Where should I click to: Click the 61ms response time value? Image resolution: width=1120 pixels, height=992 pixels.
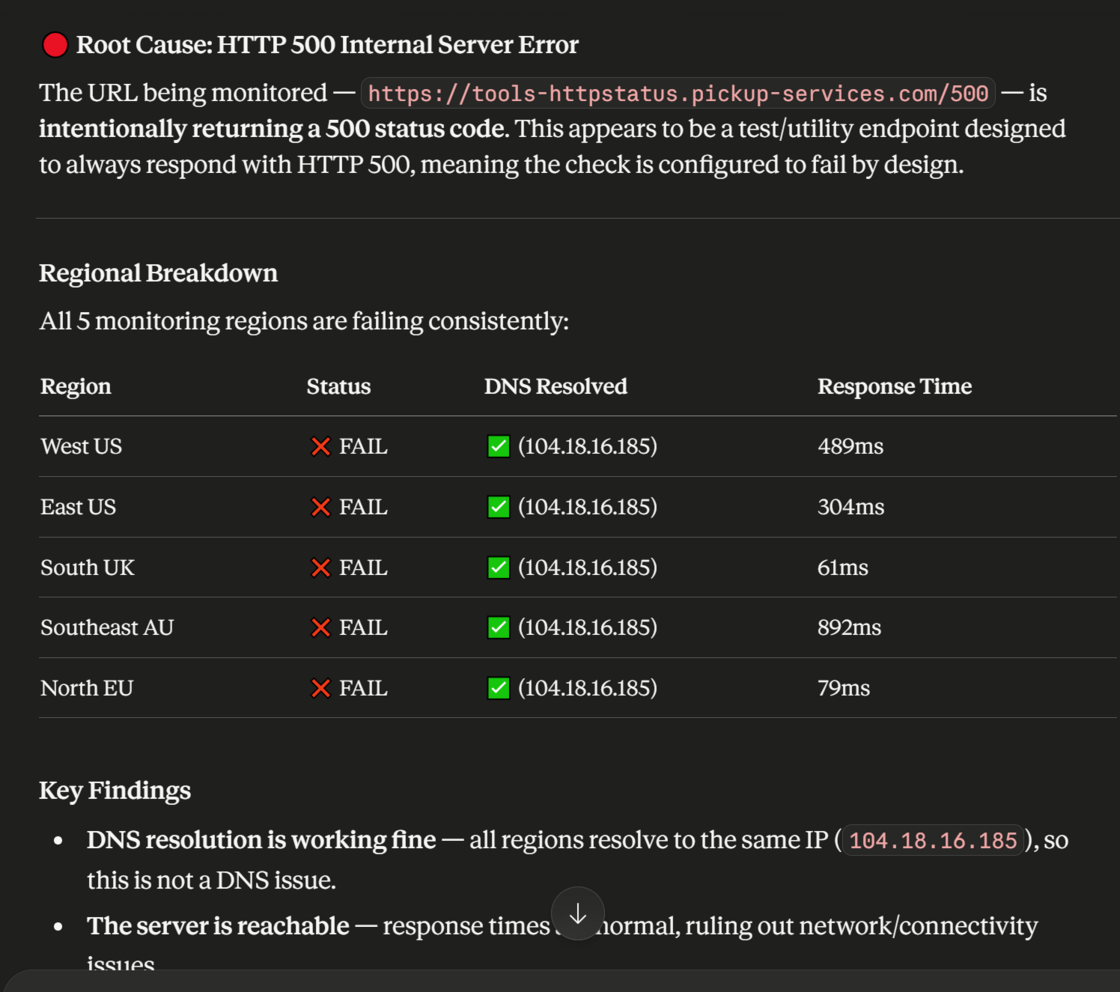pos(843,568)
